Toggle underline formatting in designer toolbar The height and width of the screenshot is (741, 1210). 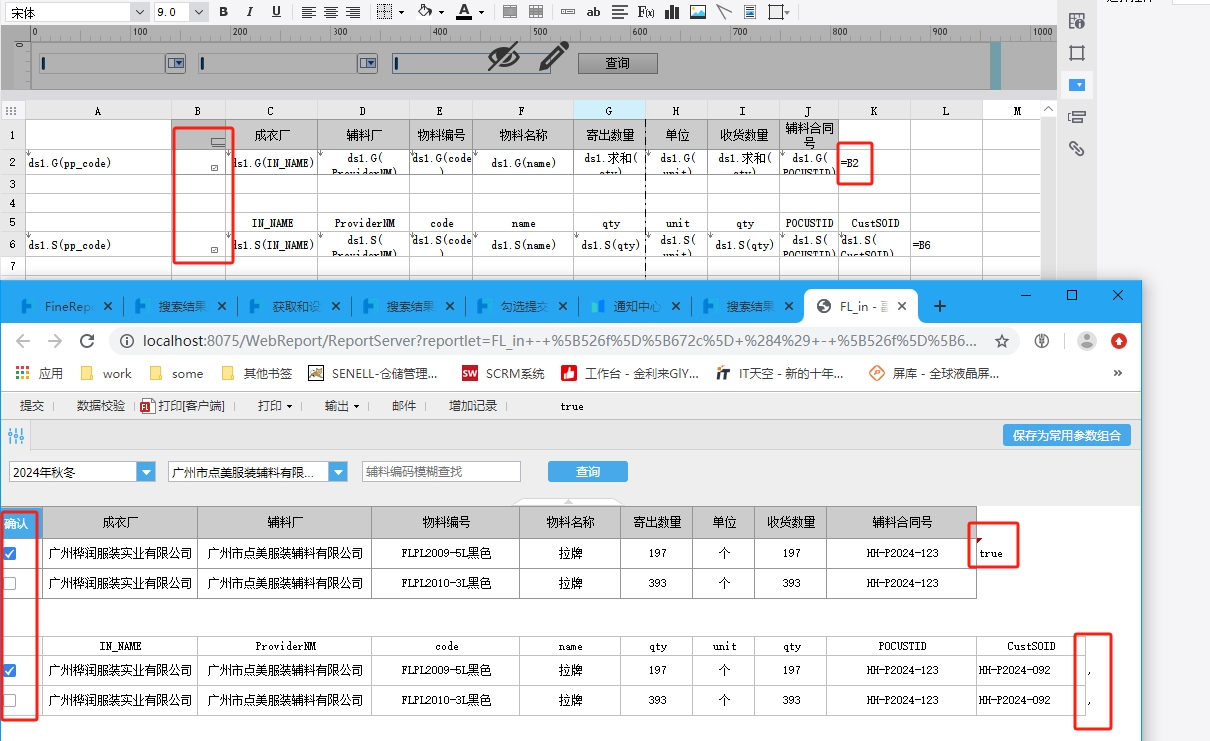tap(276, 12)
